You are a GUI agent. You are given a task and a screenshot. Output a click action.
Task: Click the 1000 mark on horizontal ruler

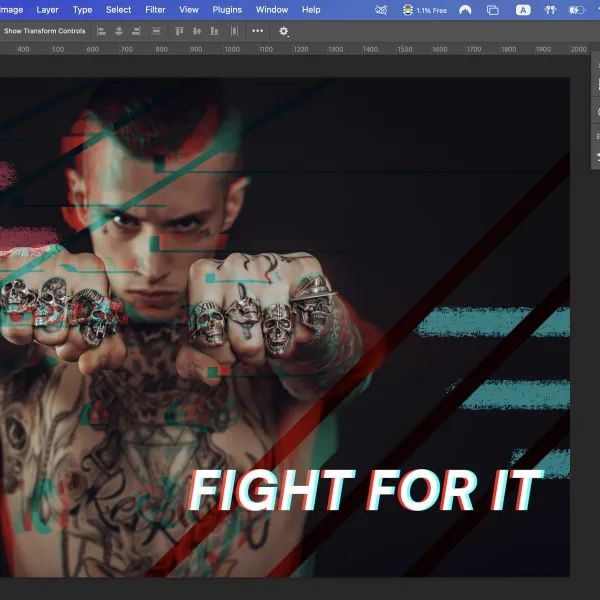click(232, 49)
